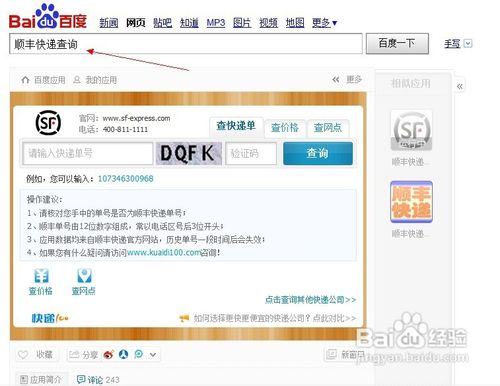Click the 分享 share icon
This screenshot has width=500, height=386.
pyautogui.click(x=74, y=355)
